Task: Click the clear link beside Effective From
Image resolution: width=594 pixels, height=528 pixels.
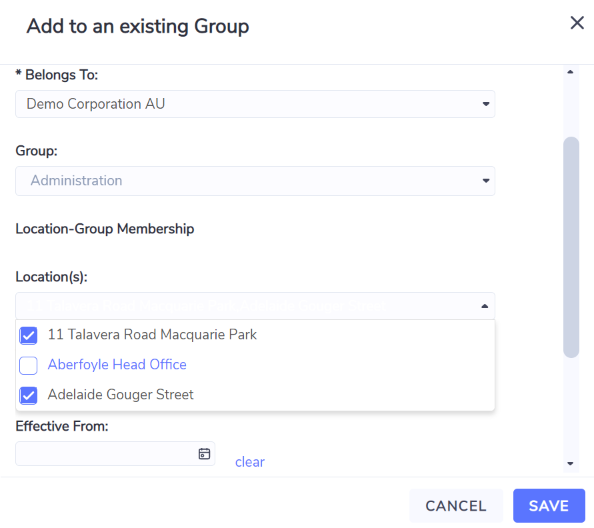Action: point(250,462)
